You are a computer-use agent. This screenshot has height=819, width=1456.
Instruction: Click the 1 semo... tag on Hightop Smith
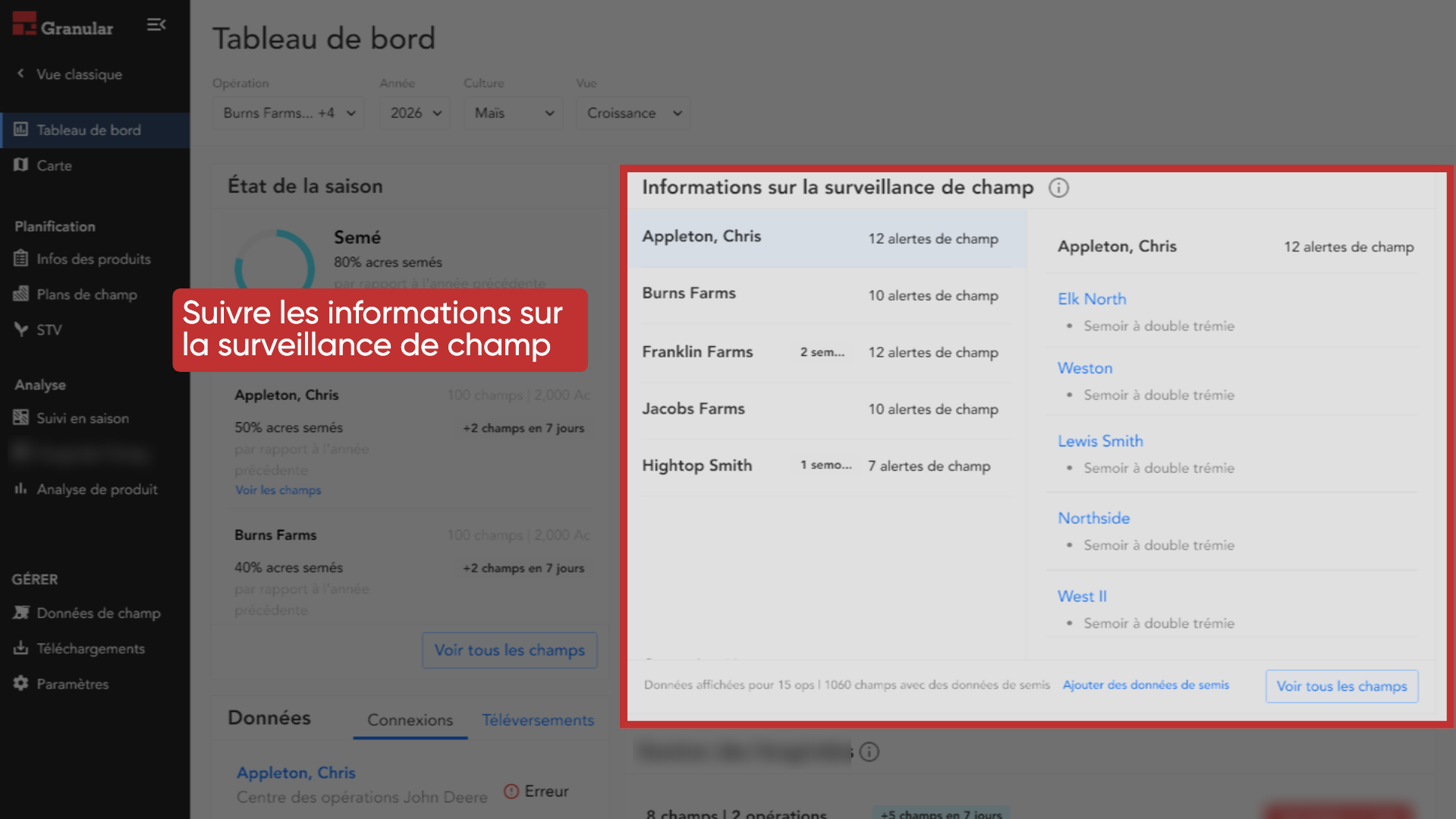(826, 465)
